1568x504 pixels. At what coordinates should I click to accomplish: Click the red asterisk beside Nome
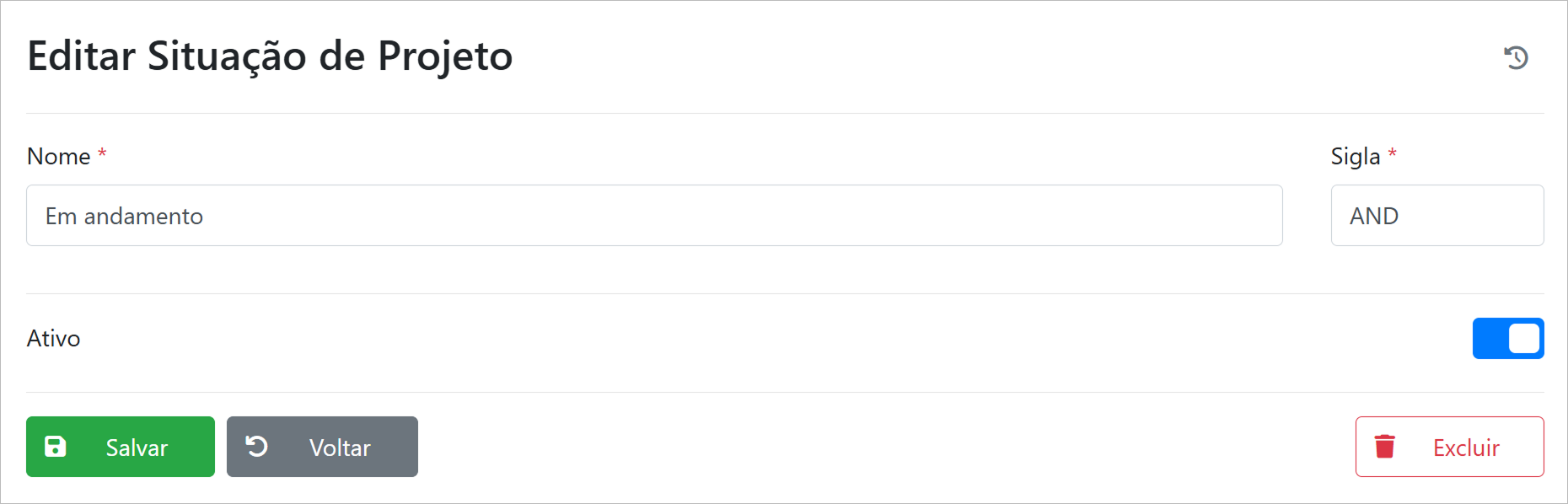pyautogui.click(x=102, y=154)
